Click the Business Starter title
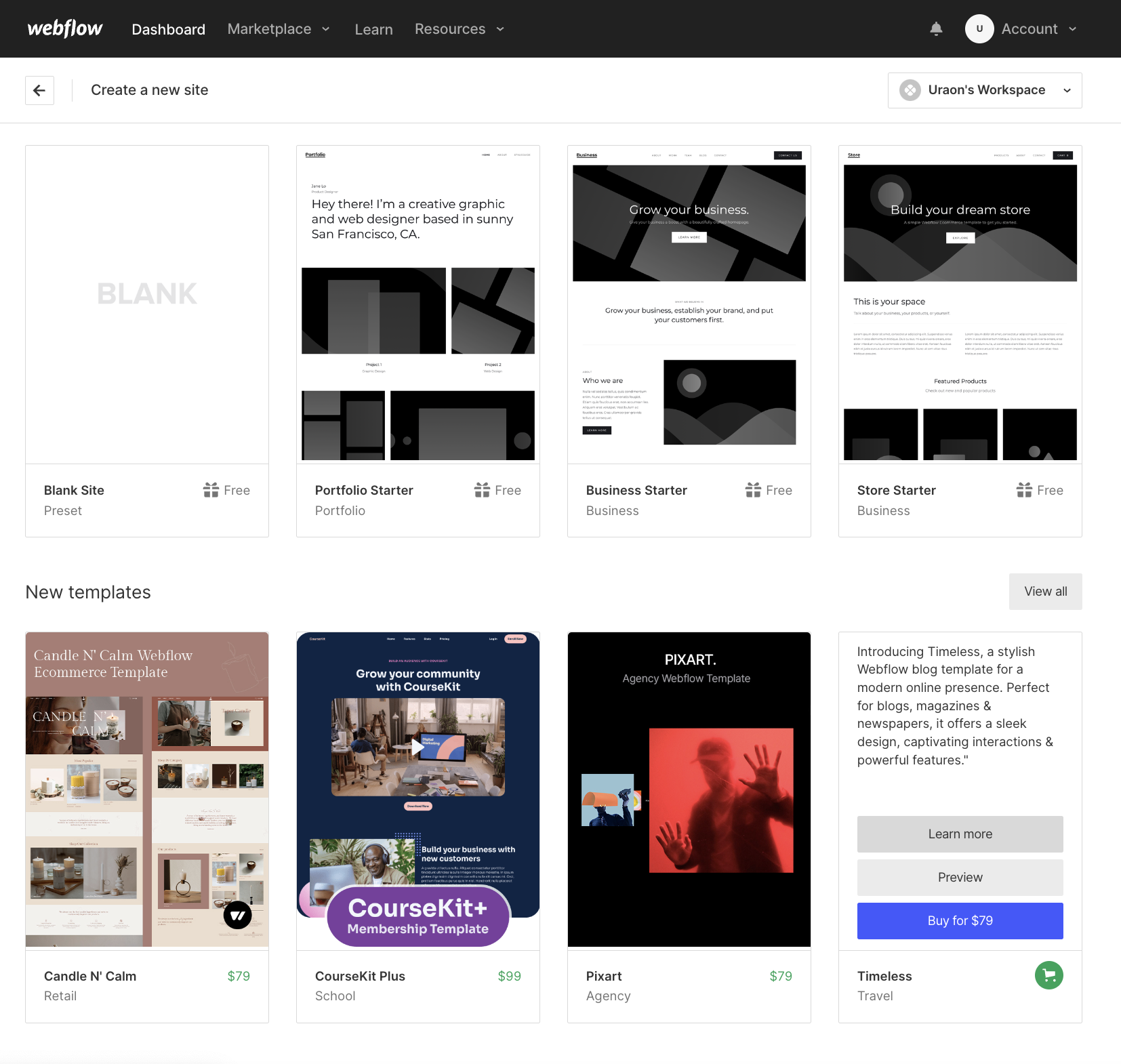This screenshot has width=1121, height=1064. click(636, 490)
